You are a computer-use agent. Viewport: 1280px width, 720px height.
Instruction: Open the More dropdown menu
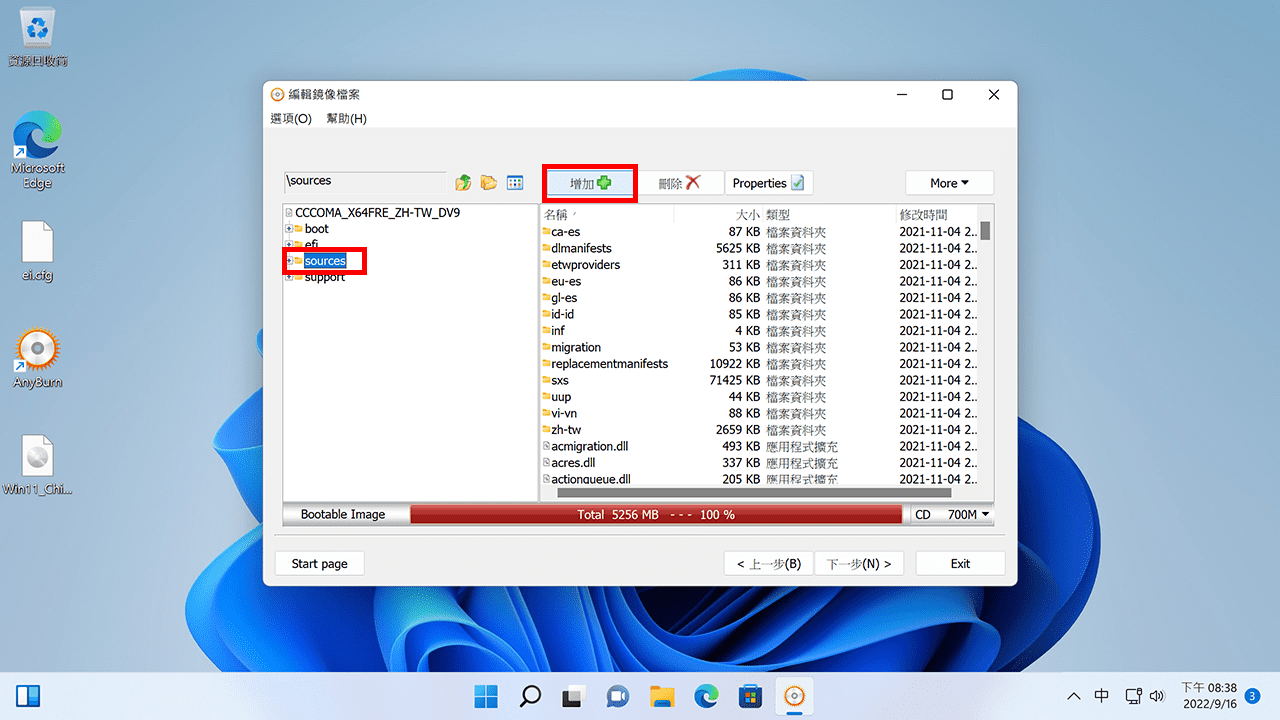pos(949,183)
